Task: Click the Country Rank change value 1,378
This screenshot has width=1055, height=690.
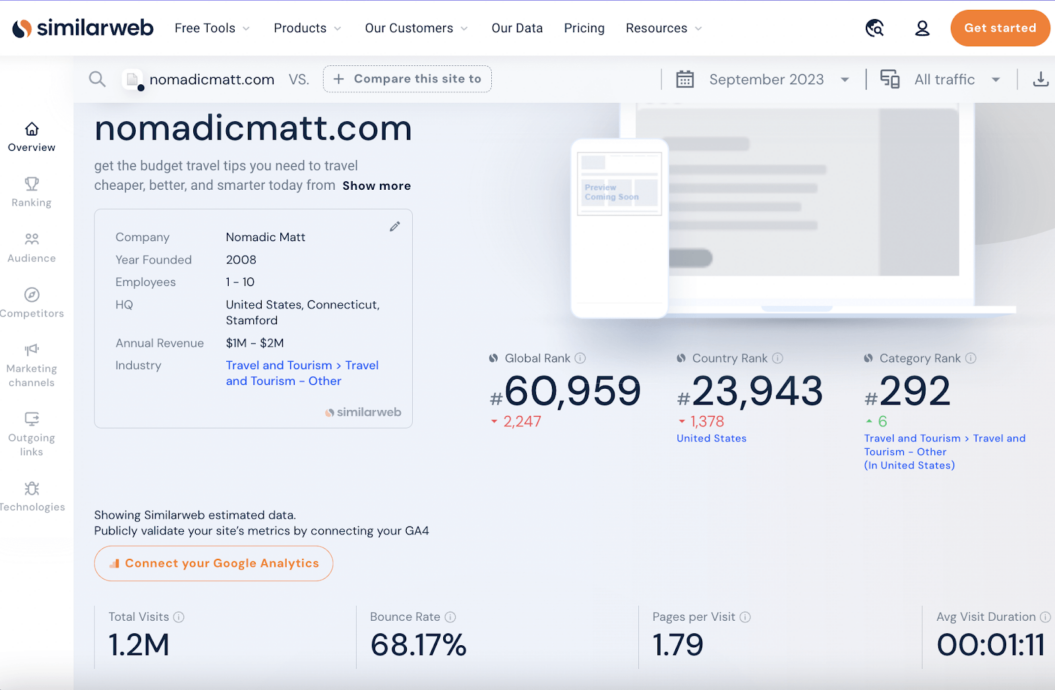Action: coord(706,422)
